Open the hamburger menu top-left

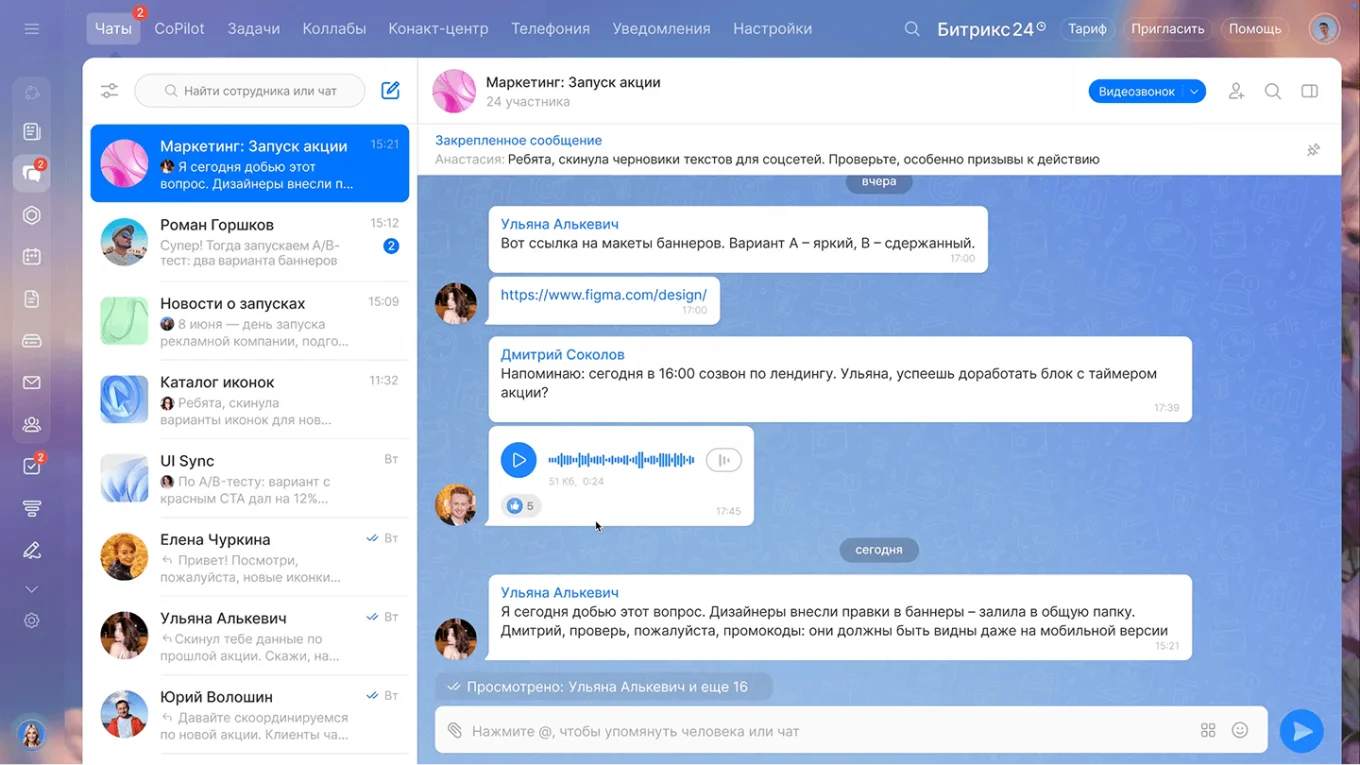(31, 28)
